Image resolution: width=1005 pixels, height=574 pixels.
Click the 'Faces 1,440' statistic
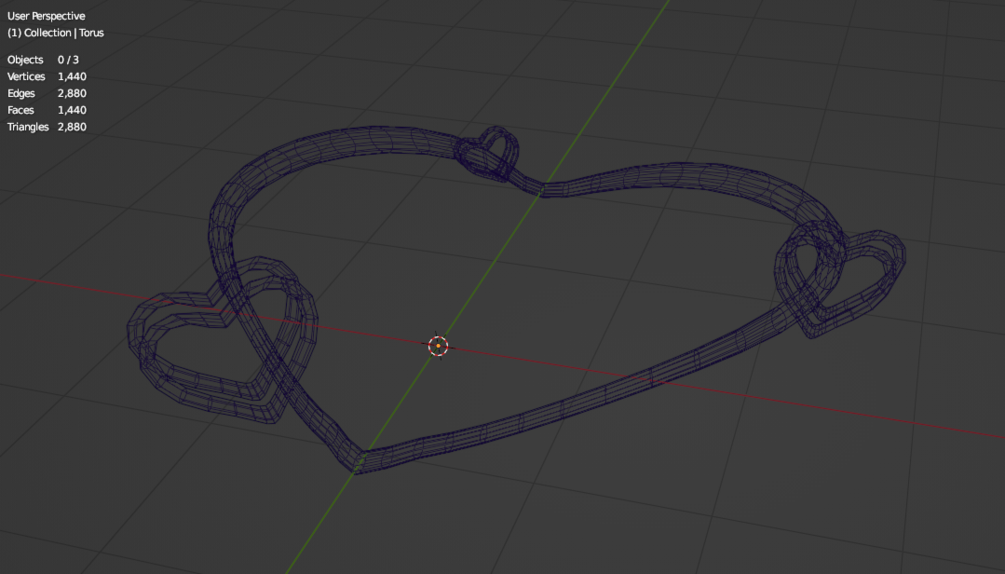click(x=47, y=110)
